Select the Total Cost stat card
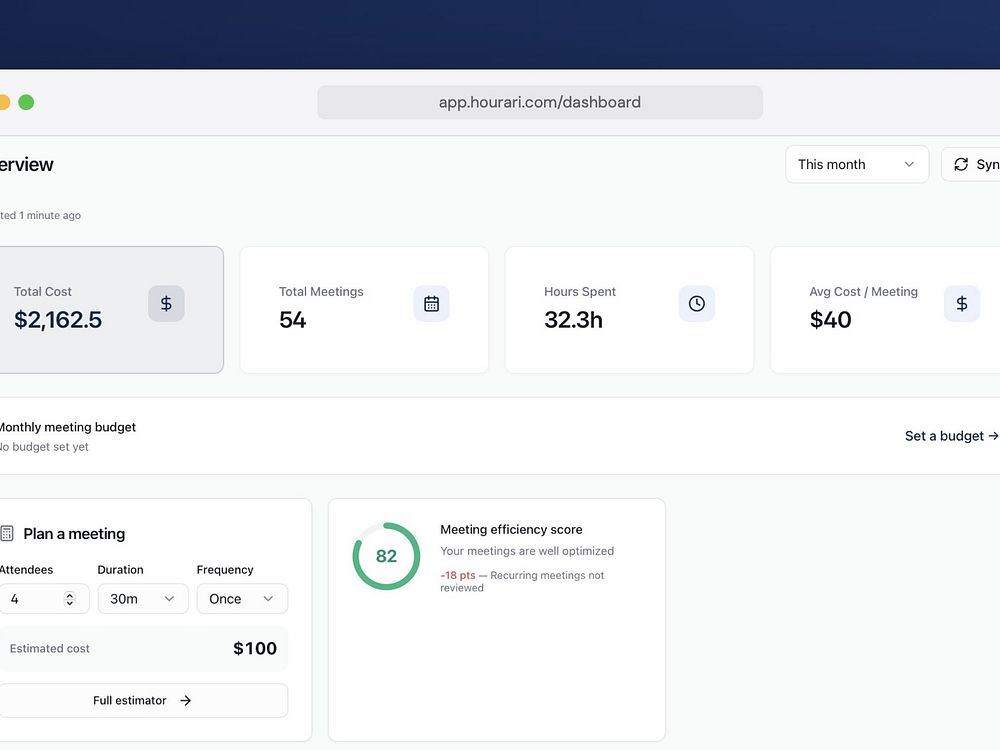The height and width of the screenshot is (750, 1000). 111,310
